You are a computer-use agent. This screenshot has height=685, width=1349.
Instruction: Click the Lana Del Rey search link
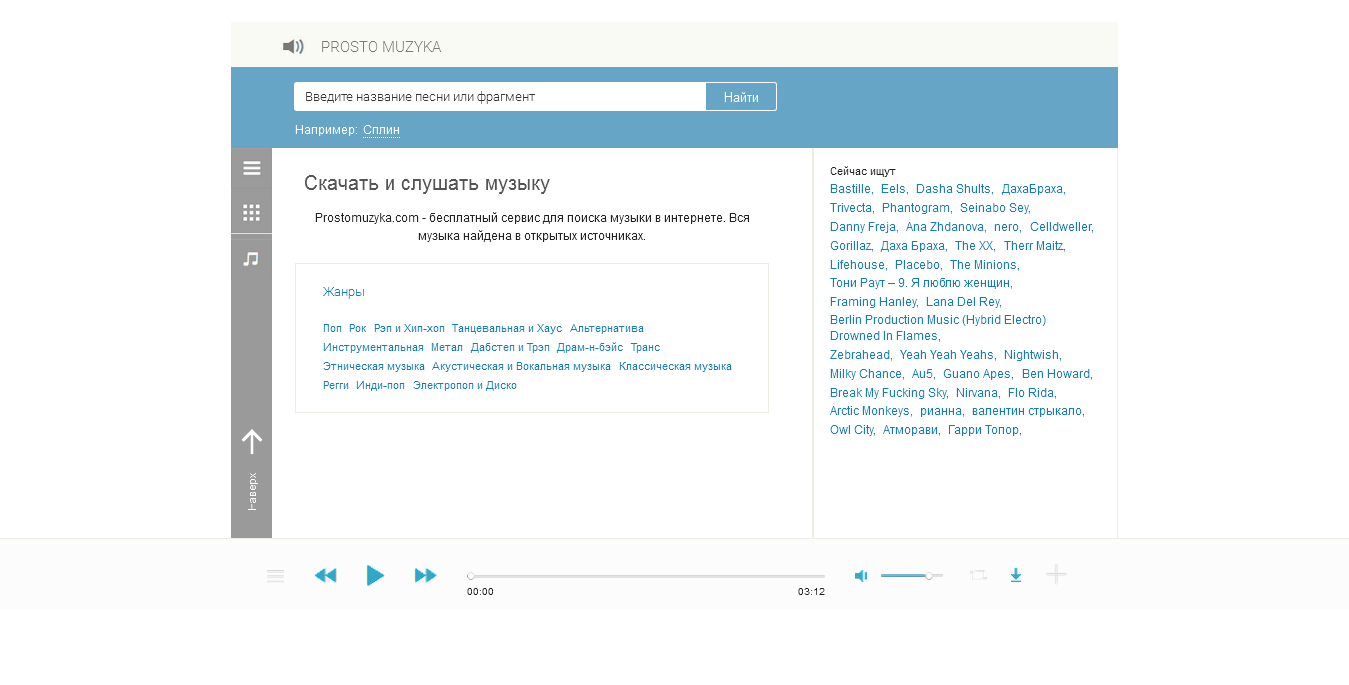[962, 302]
